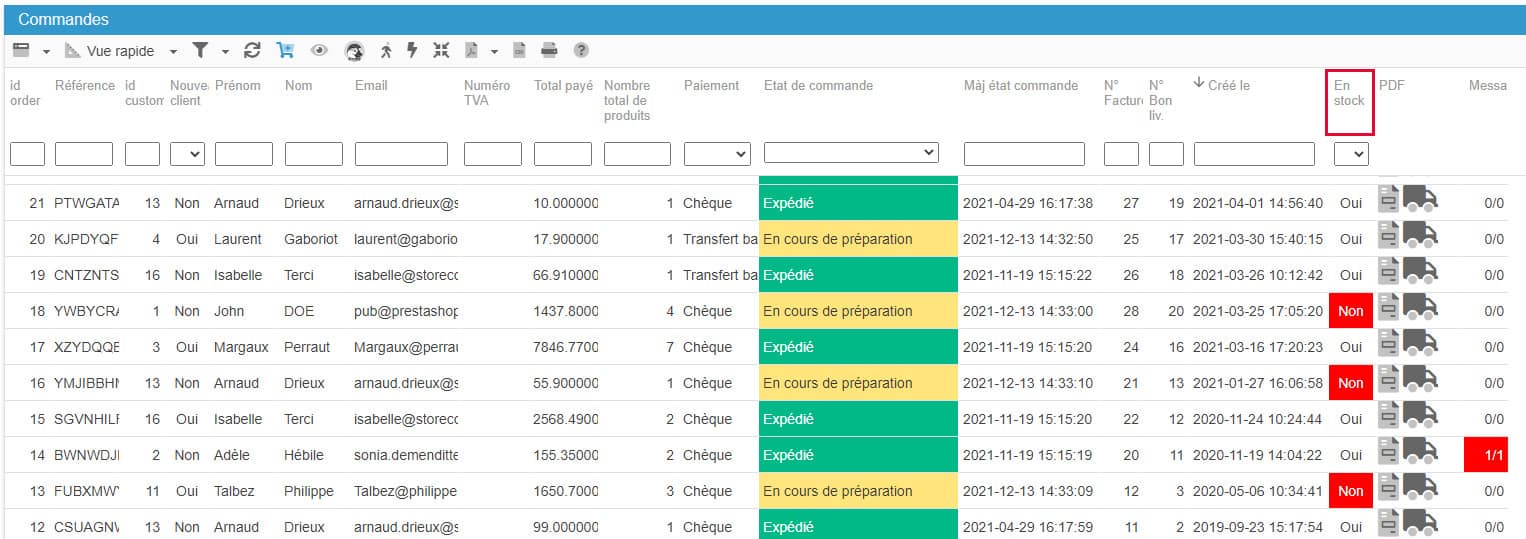Screen dimensions: 1526x539
Task: Click red Non stock cell for order 16
Action: 1350,383
